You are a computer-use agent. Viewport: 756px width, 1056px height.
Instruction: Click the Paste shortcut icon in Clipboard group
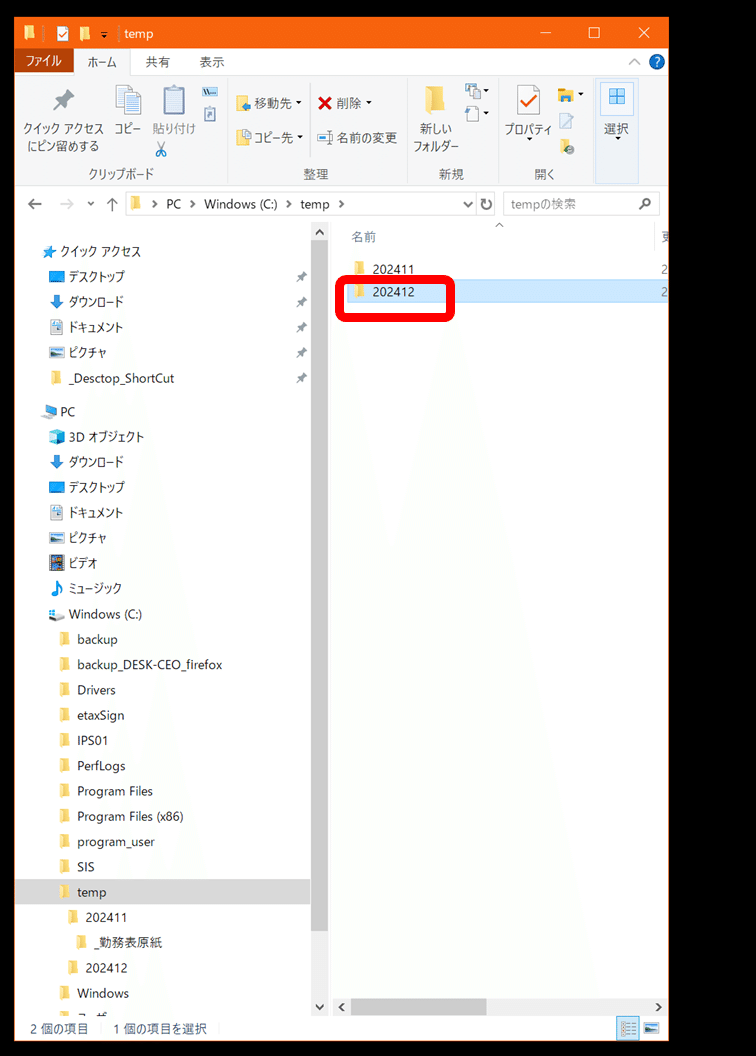[210, 114]
